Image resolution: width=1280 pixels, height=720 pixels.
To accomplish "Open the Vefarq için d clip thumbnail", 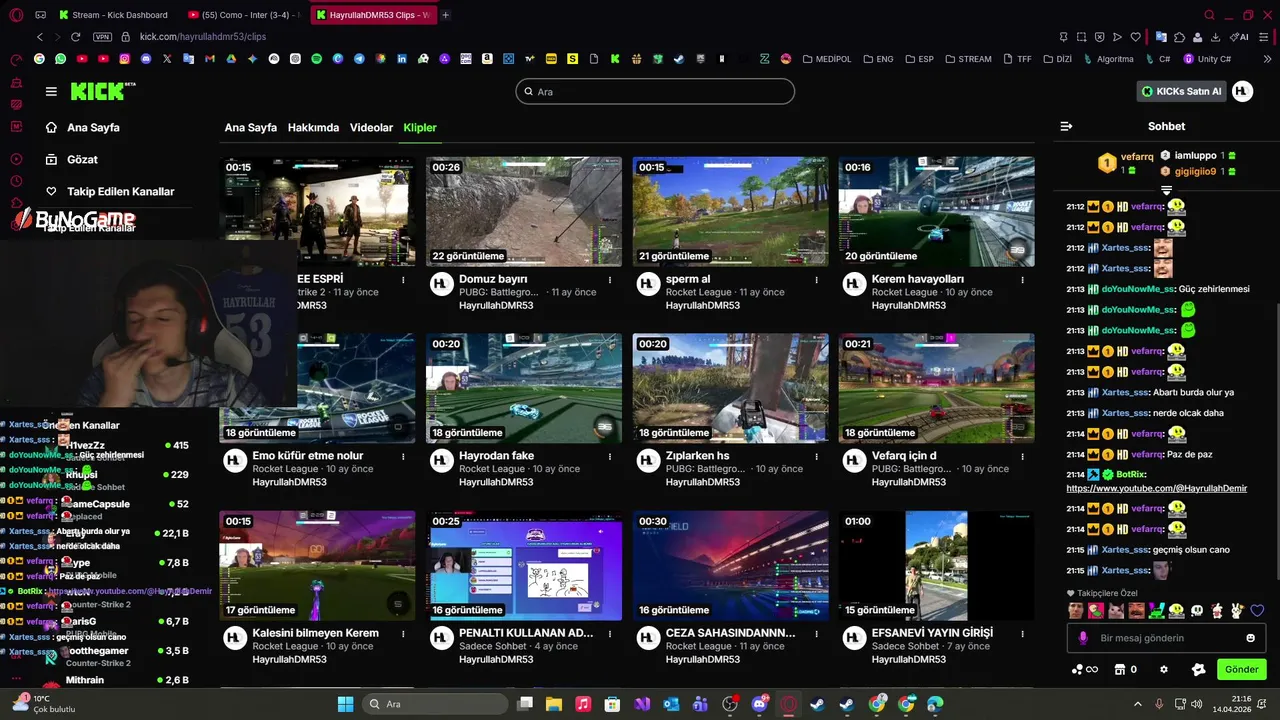I will tap(936, 388).
